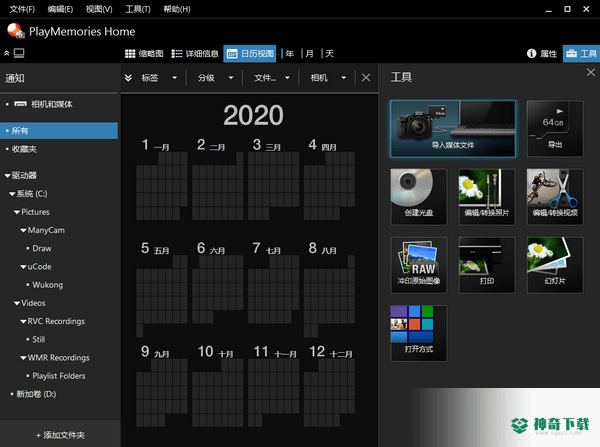Switch calendar to 年 year view
600x447 pixels.
point(290,54)
